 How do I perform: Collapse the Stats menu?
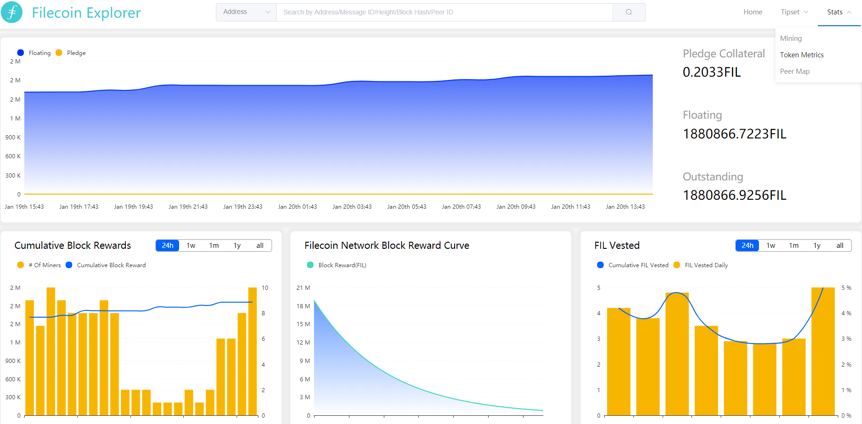tap(838, 12)
